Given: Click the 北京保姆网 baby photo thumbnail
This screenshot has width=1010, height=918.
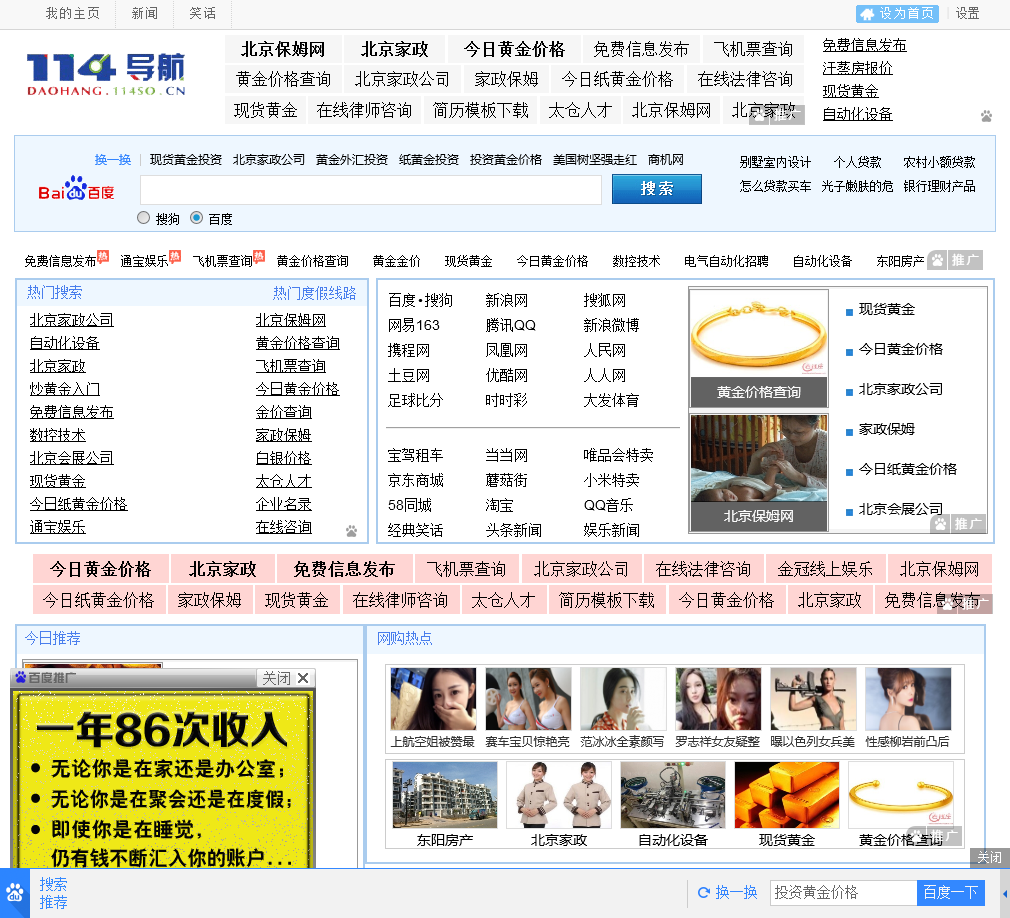Looking at the screenshot, I should tap(759, 473).
